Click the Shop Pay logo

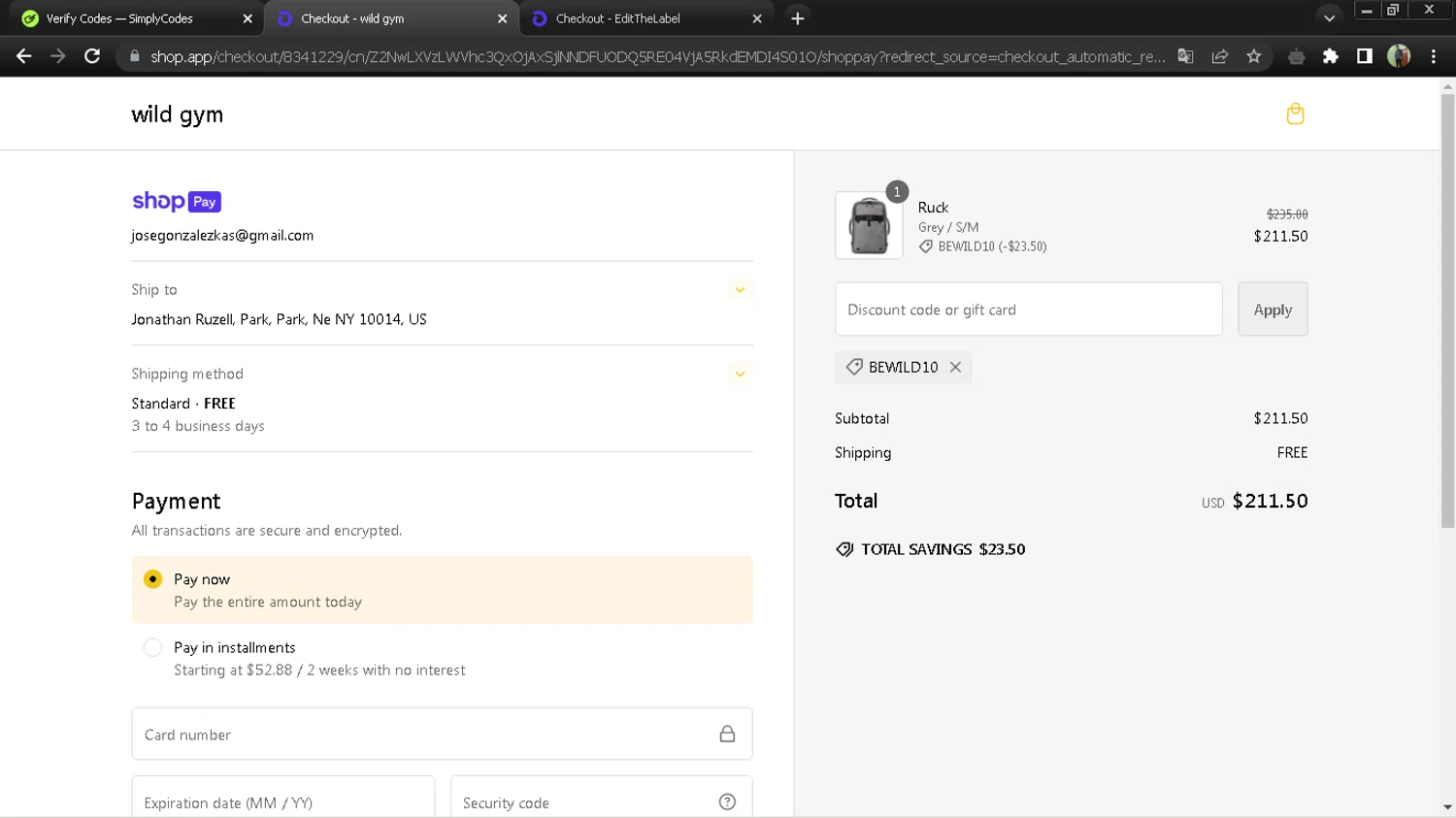click(177, 201)
